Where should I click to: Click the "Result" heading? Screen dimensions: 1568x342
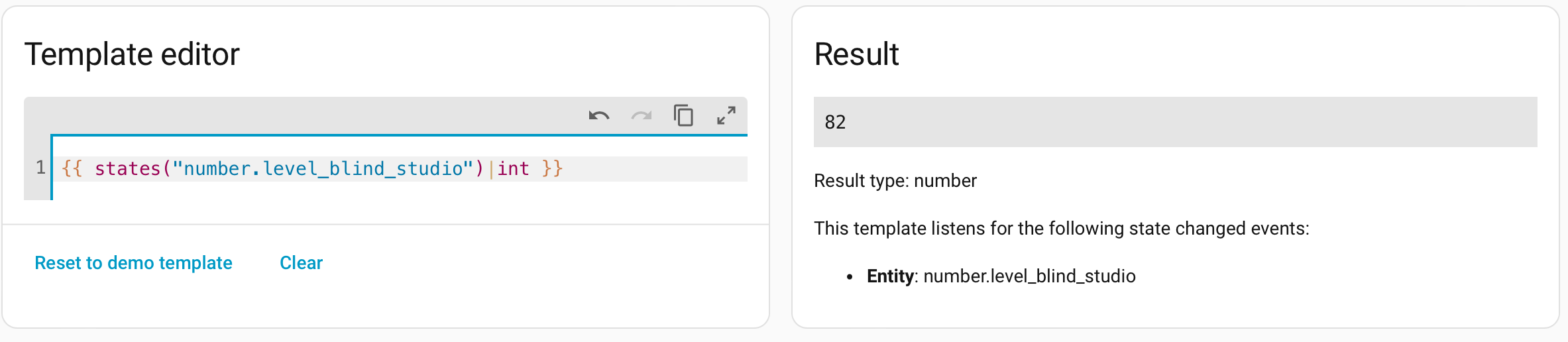(856, 54)
